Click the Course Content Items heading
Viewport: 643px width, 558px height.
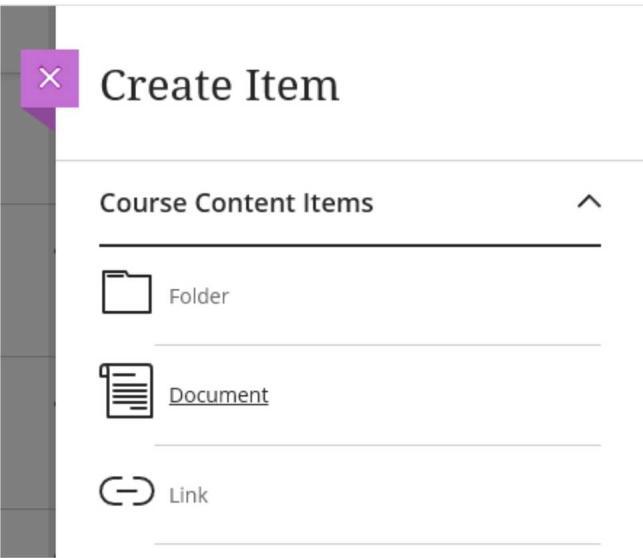click(x=236, y=203)
